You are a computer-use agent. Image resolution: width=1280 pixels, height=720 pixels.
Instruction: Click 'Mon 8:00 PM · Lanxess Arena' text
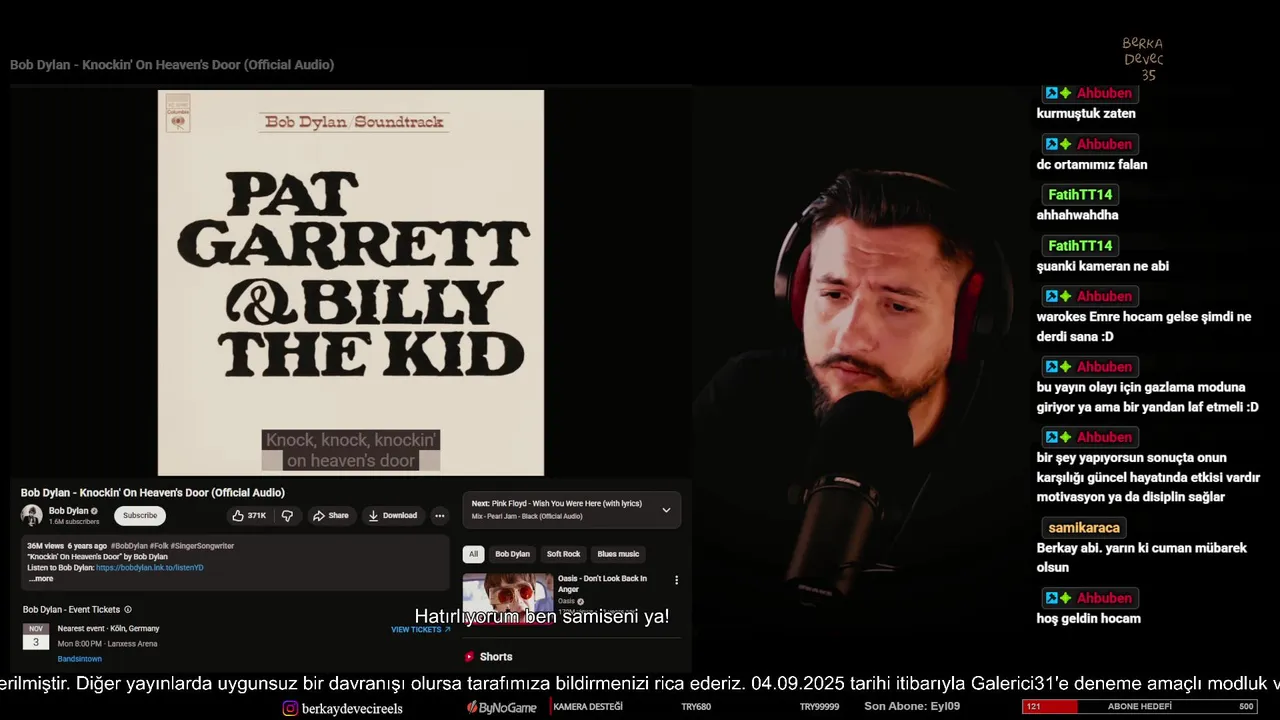coord(107,644)
